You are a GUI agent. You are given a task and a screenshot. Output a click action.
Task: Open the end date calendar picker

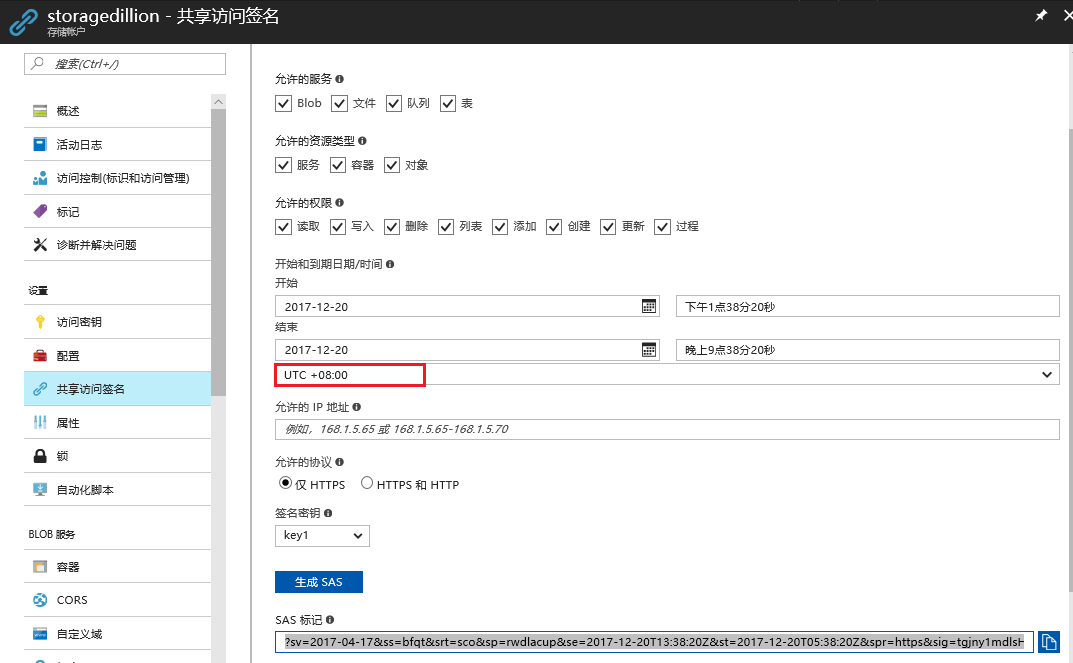[649, 349]
